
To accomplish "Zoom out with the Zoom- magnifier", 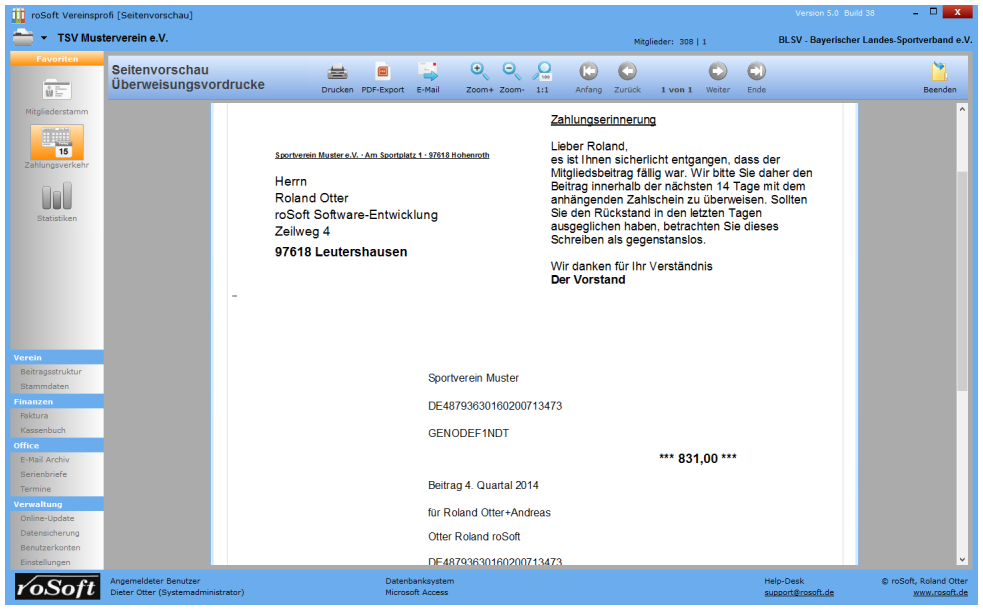I will [x=511, y=72].
